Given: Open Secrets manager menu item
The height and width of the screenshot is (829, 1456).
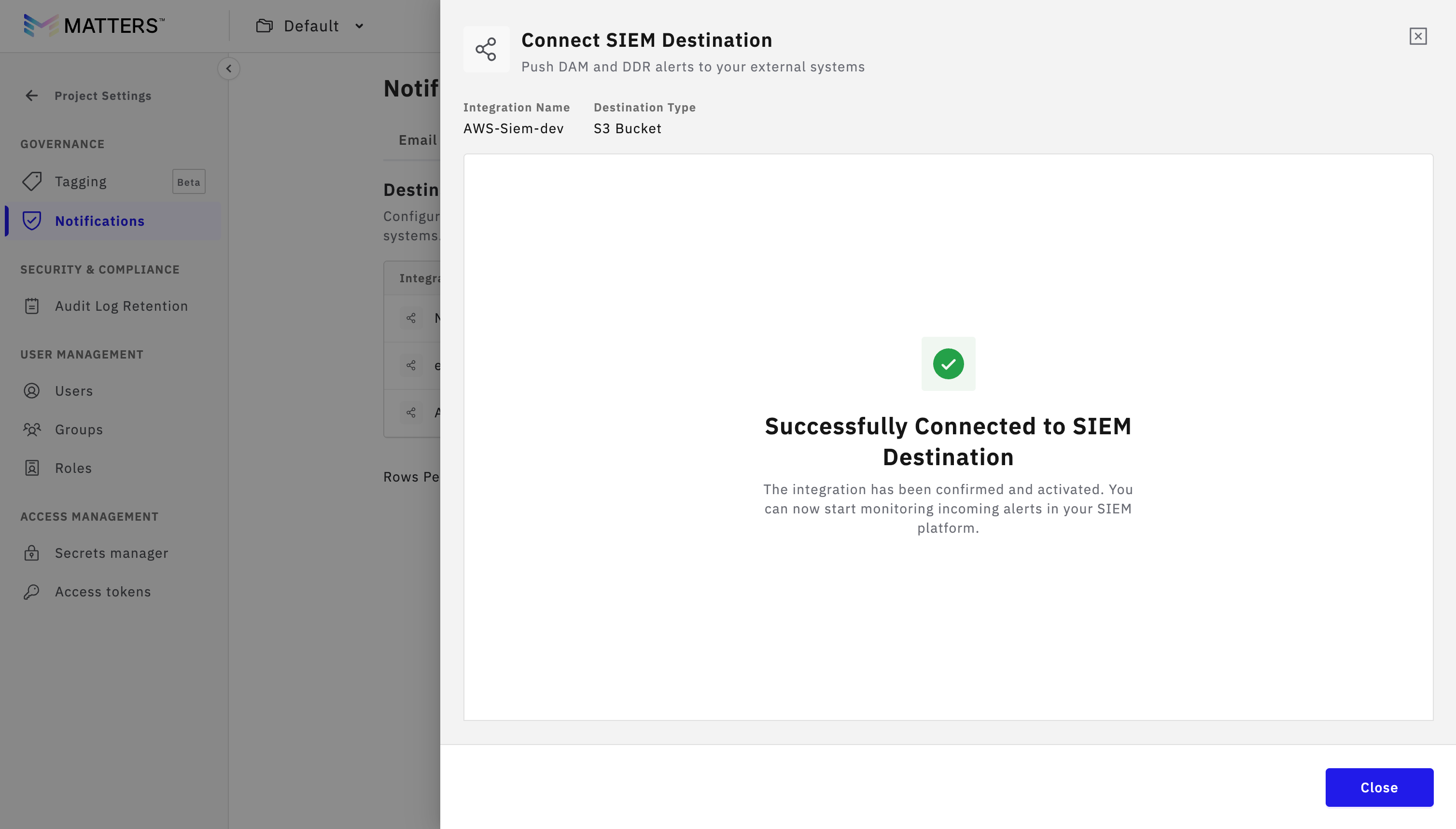Looking at the screenshot, I should [x=111, y=553].
